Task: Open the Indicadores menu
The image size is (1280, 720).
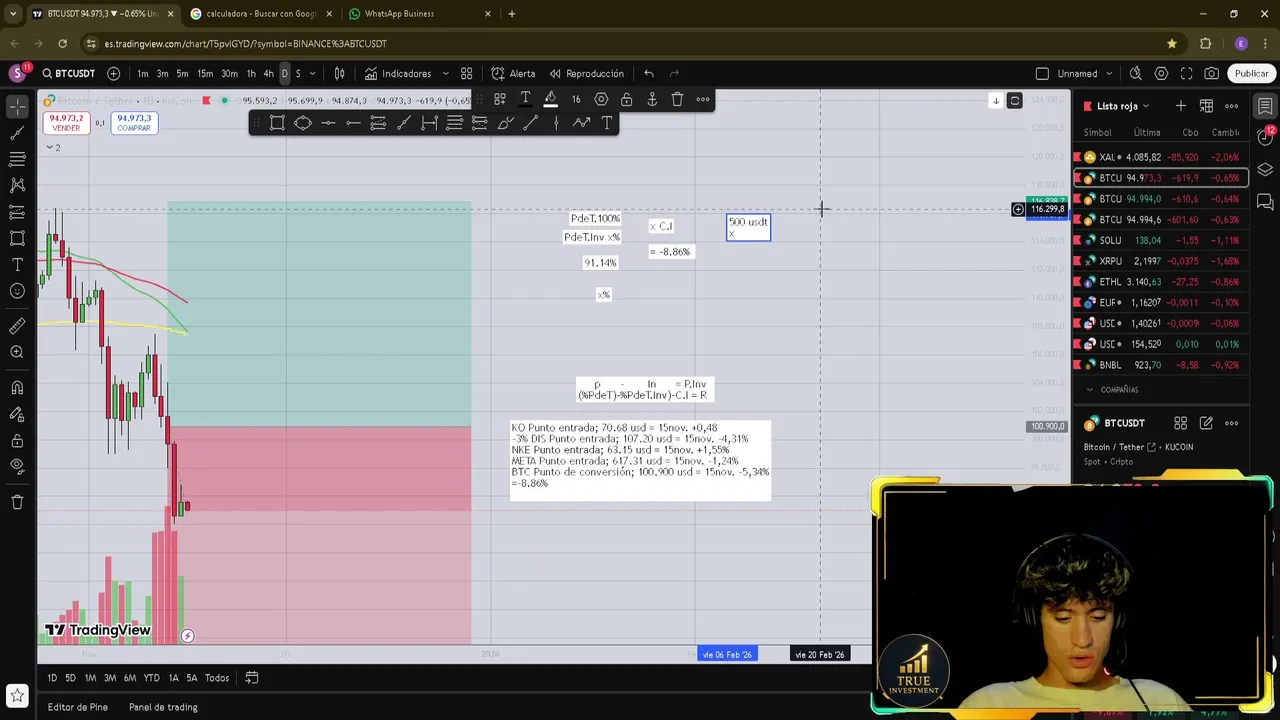Action: [398, 73]
